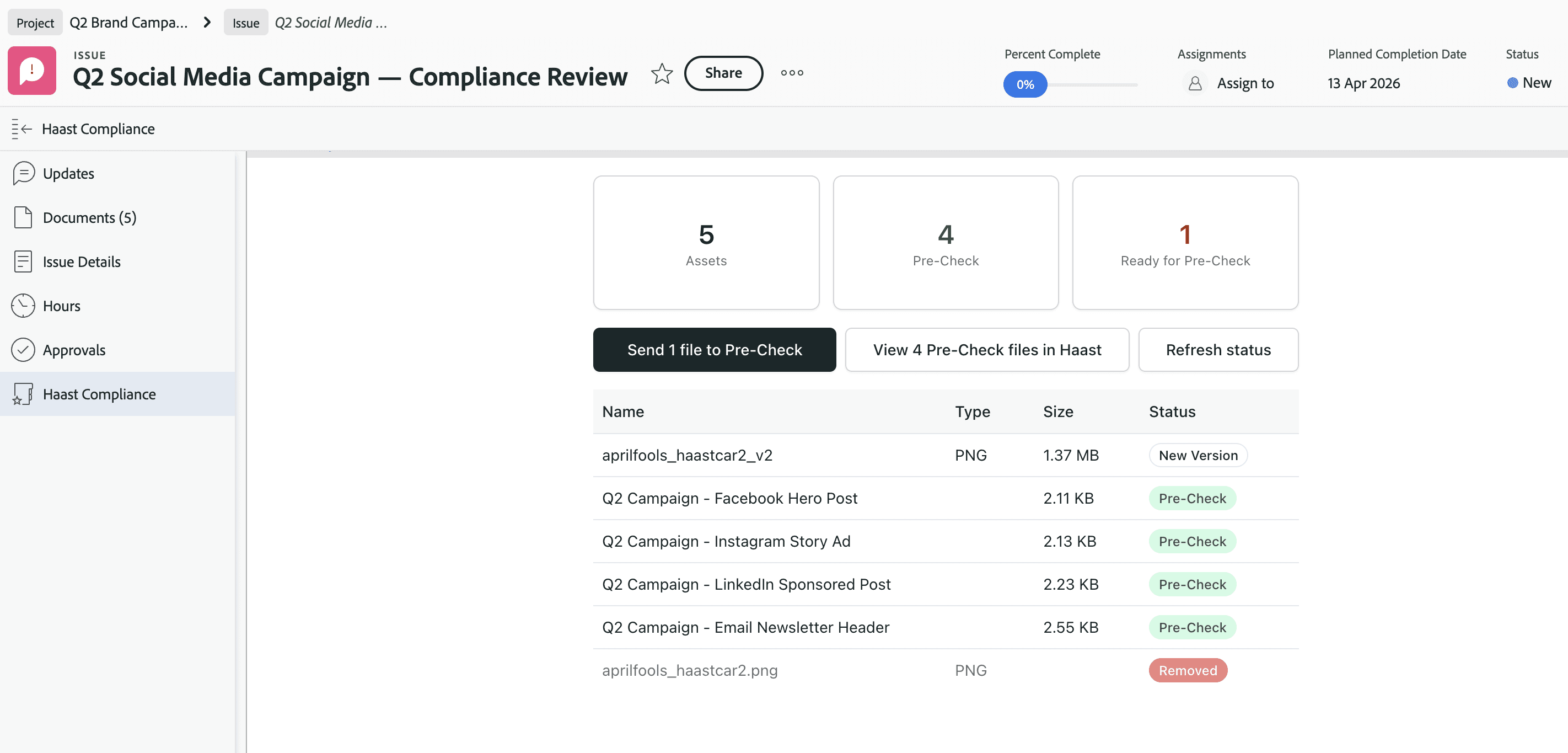
Task: Click the Assign to person icon
Action: click(1195, 83)
